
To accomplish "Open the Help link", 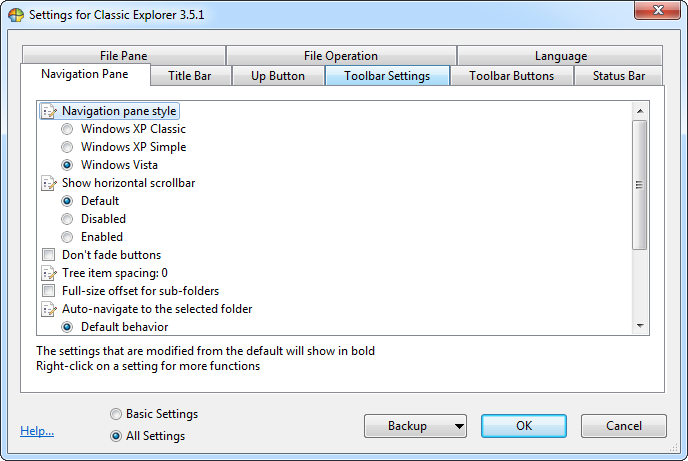I will click(x=37, y=431).
